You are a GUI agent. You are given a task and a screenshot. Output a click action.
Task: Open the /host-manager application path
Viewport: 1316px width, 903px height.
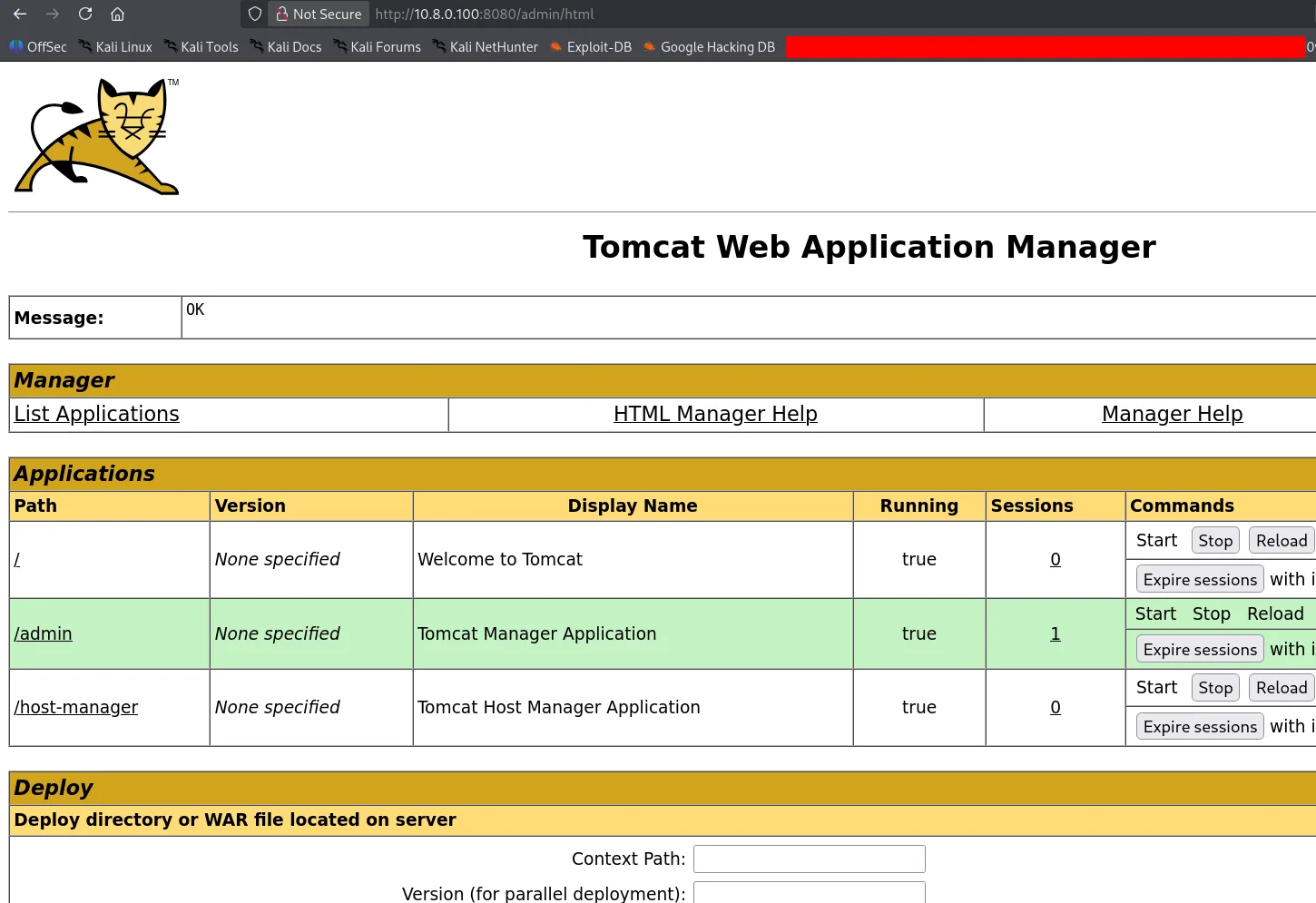coord(76,707)
